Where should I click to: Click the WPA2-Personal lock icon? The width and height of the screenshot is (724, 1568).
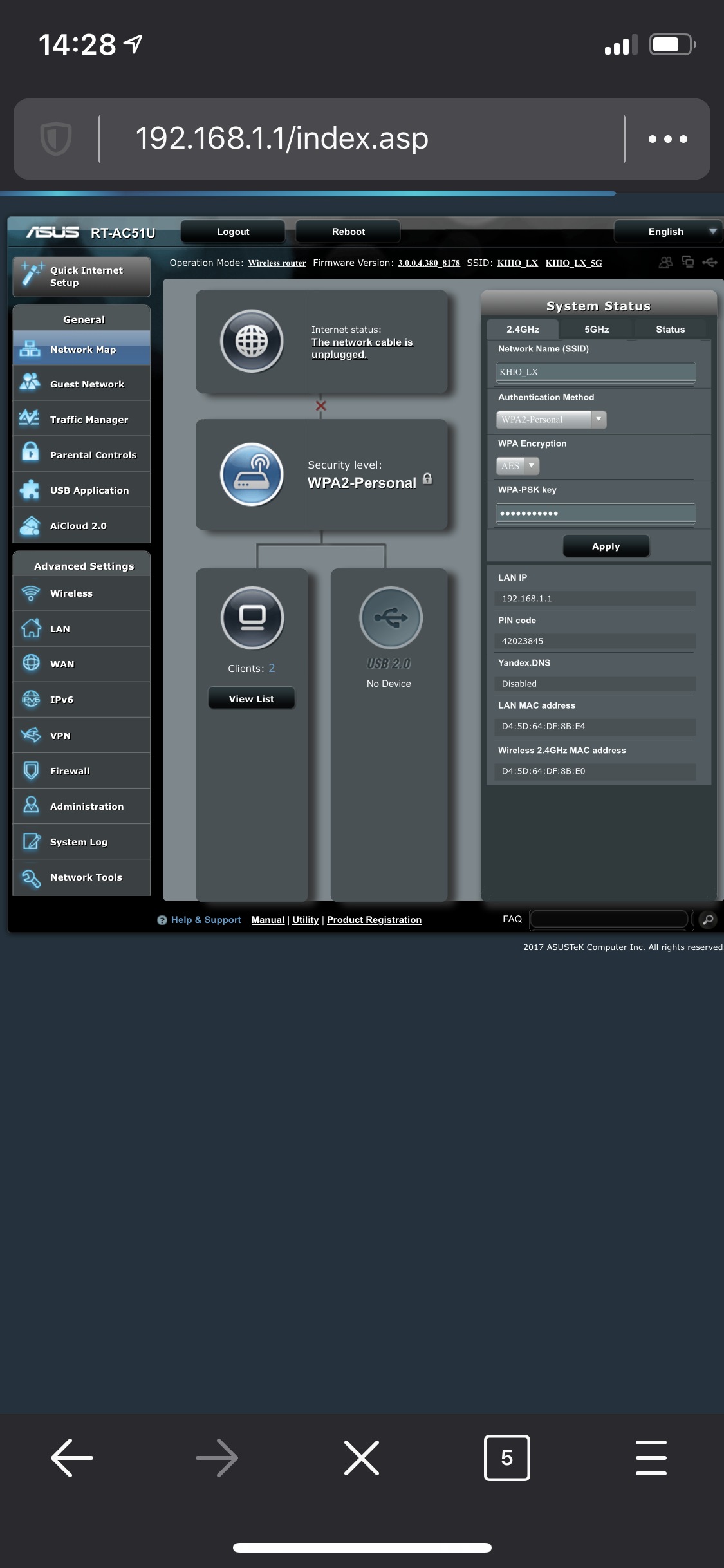(427, 479)
